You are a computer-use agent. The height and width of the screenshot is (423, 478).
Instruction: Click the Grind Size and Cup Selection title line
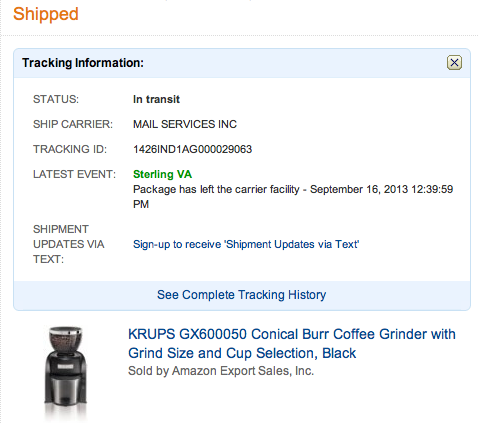pyautogui.click(x=242, y=353)
